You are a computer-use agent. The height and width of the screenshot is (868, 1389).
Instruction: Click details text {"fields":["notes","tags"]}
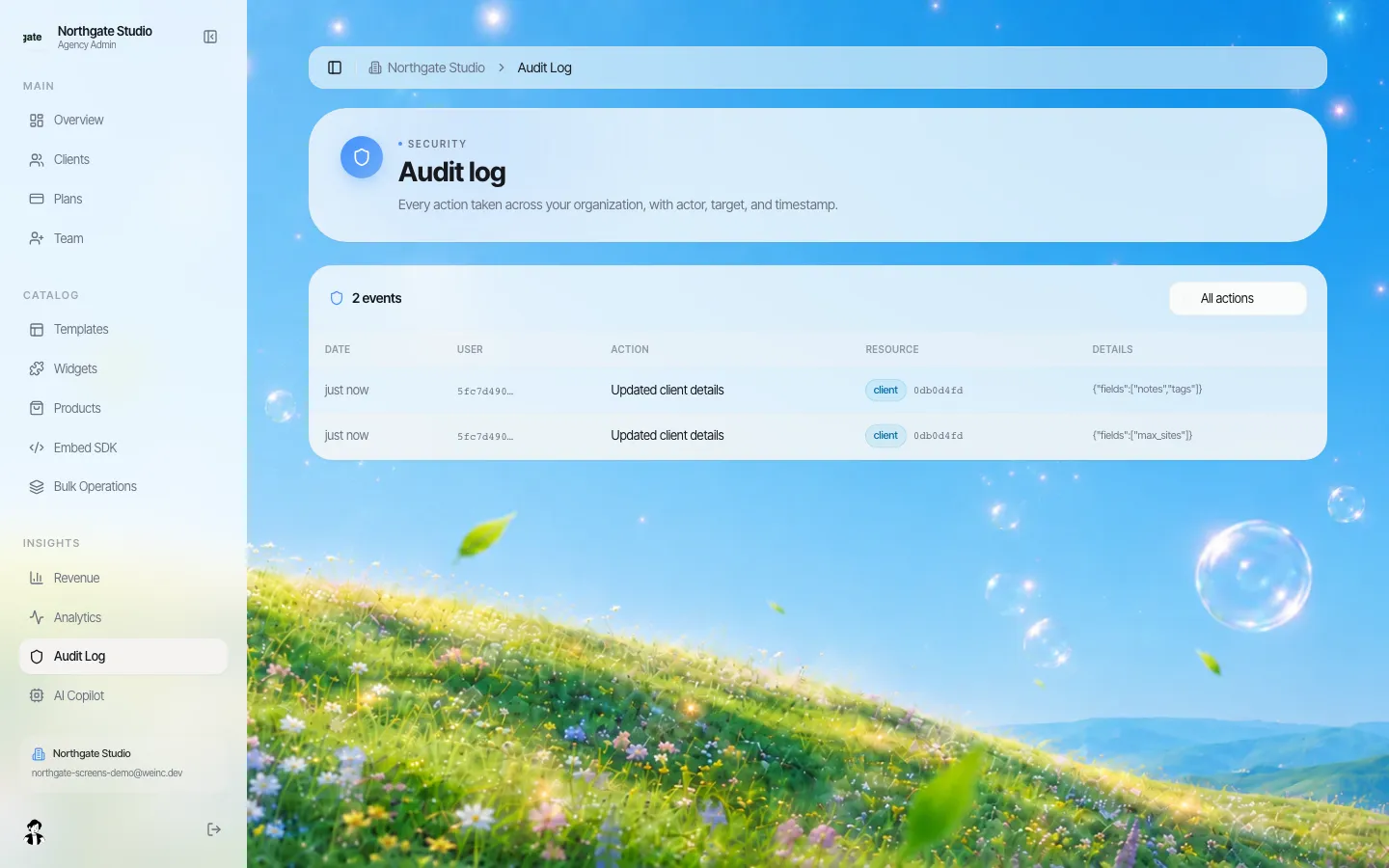click(1147, 390)
